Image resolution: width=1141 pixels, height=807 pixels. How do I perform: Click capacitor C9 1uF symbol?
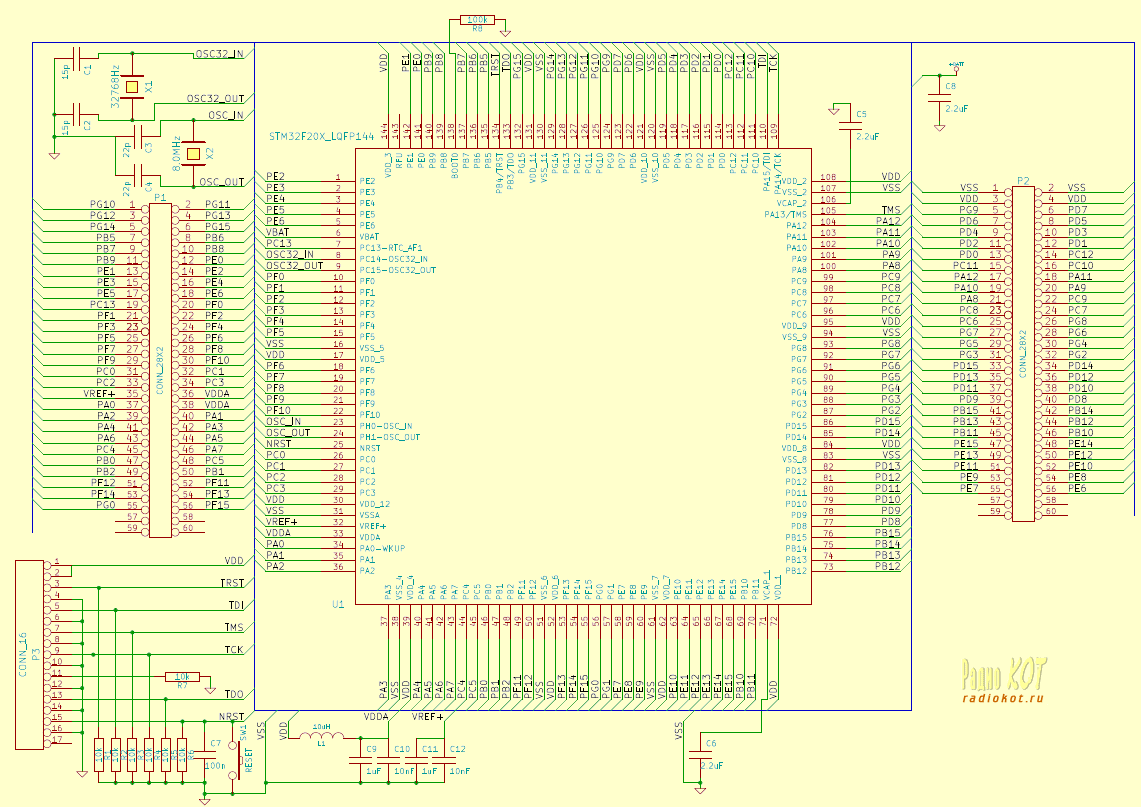pos(362,760)
